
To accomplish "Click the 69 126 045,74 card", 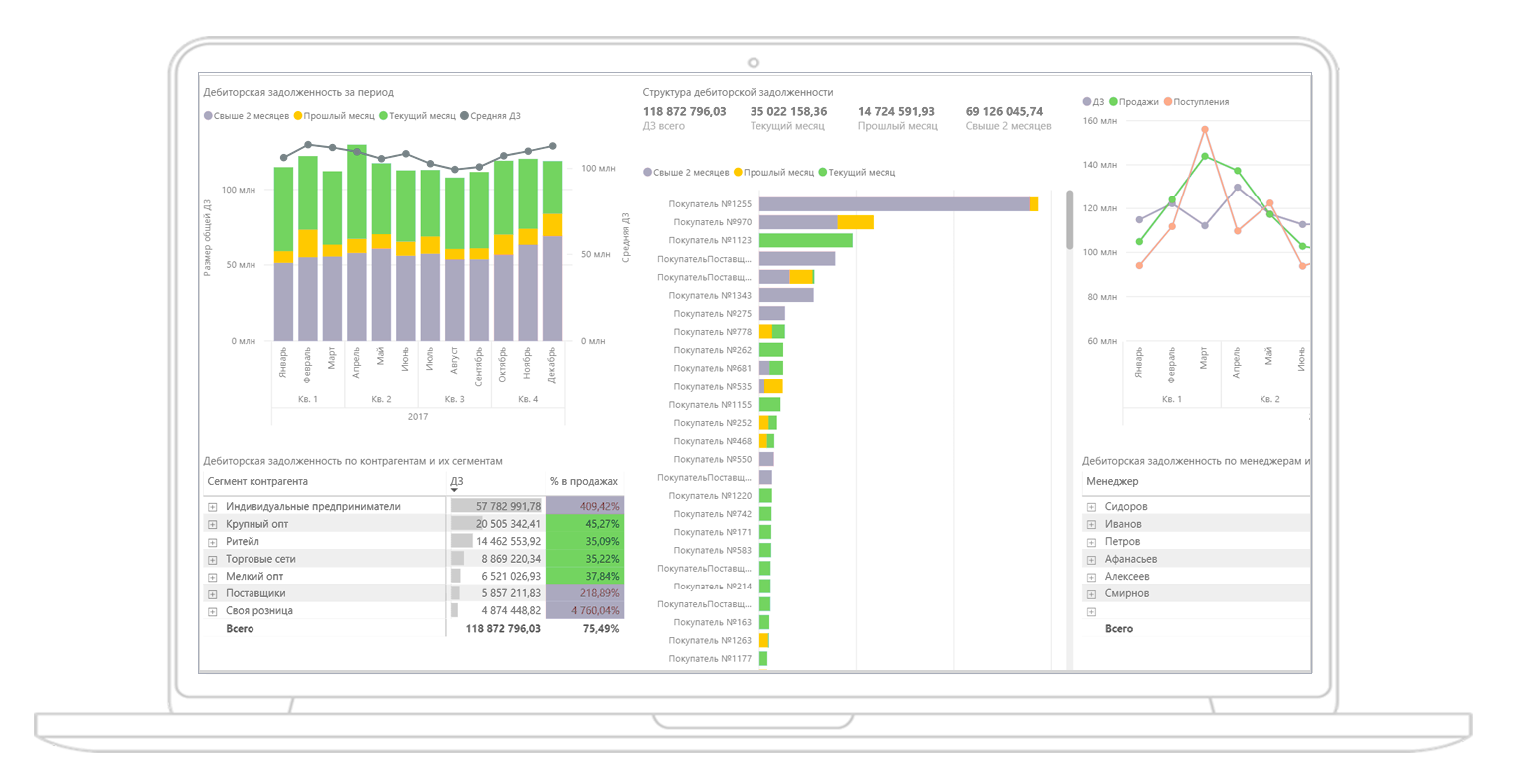I will pos(1008,118).
